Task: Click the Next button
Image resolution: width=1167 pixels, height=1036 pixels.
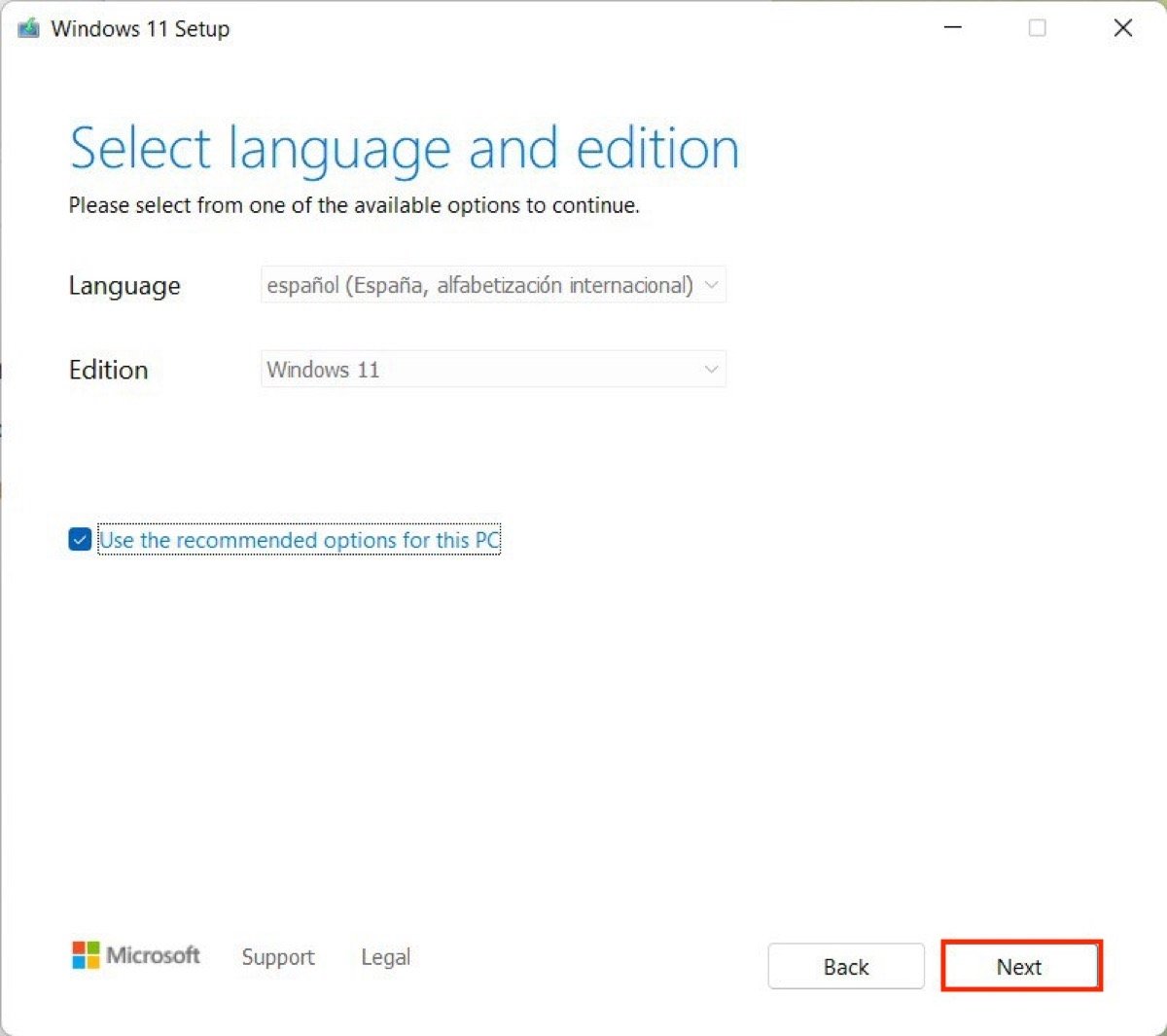Action: [x=1021, y=966]
